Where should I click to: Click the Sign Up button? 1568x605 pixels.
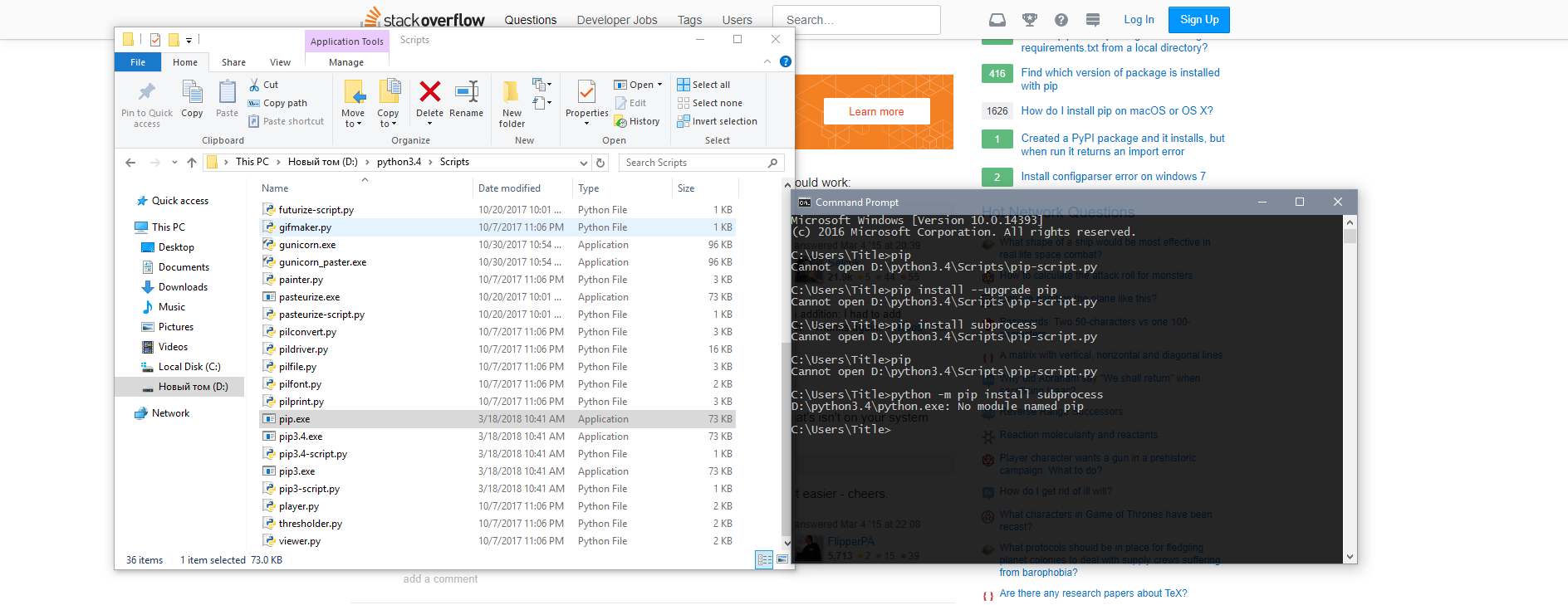tap(1199, 20)
